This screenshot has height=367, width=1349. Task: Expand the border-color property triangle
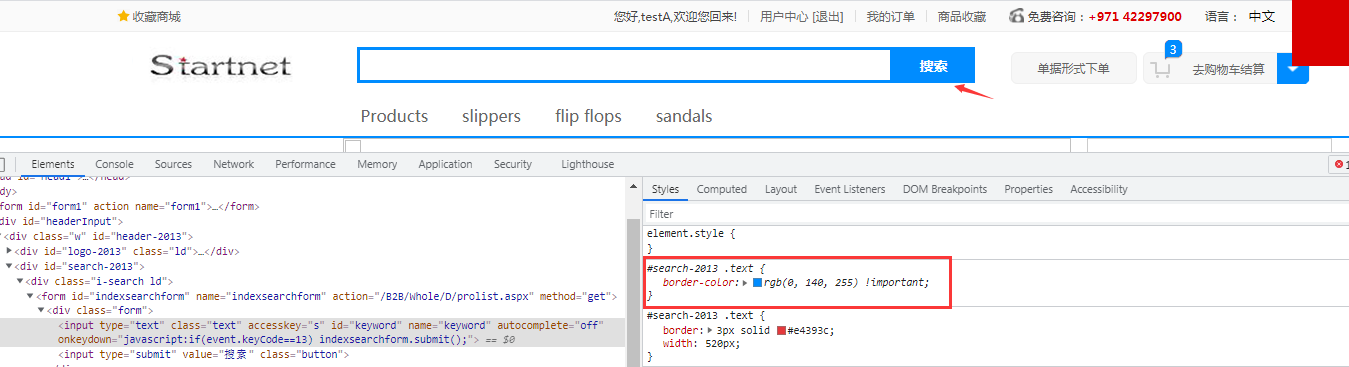(745, 283)
